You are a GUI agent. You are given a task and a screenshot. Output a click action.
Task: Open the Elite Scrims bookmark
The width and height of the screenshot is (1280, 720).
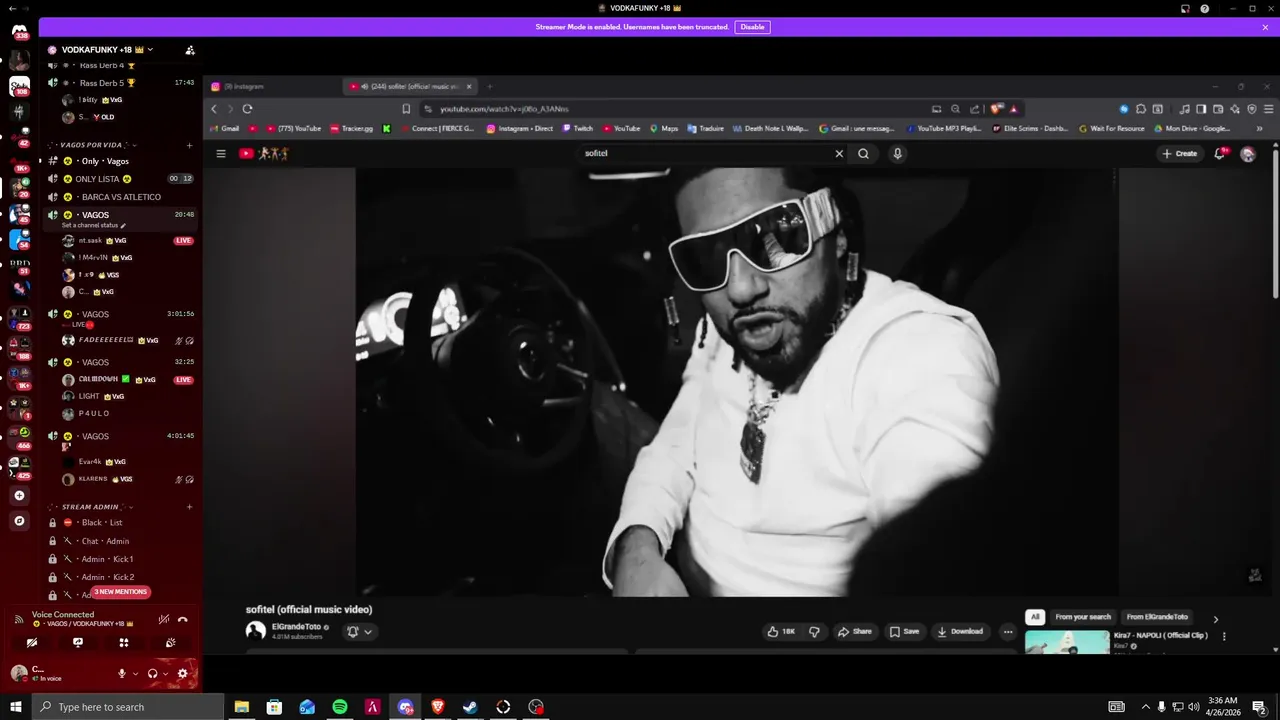point(1030,128)
